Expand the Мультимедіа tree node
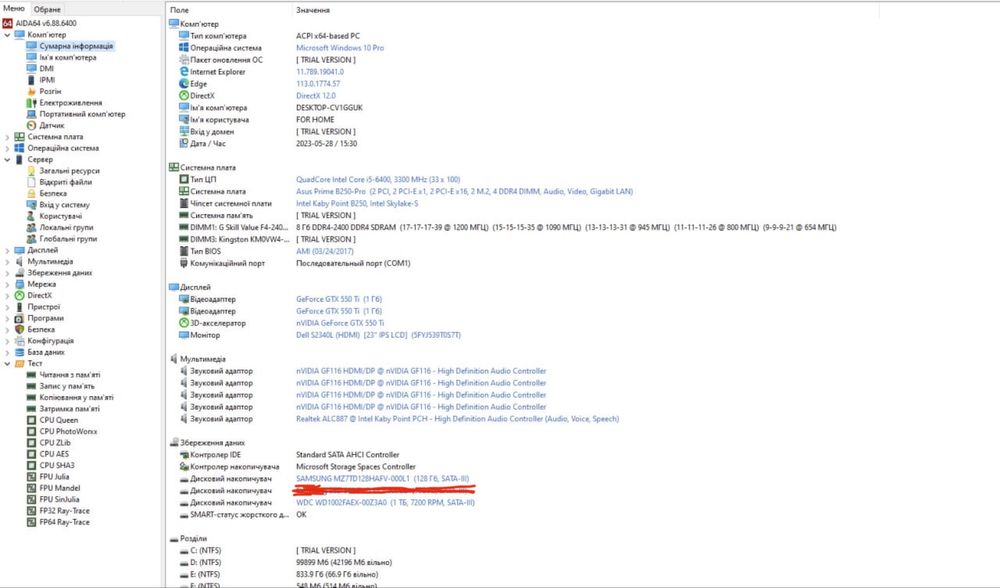Image resolution: width=1000 pixels, height=588 pixels. pos(7,261)
